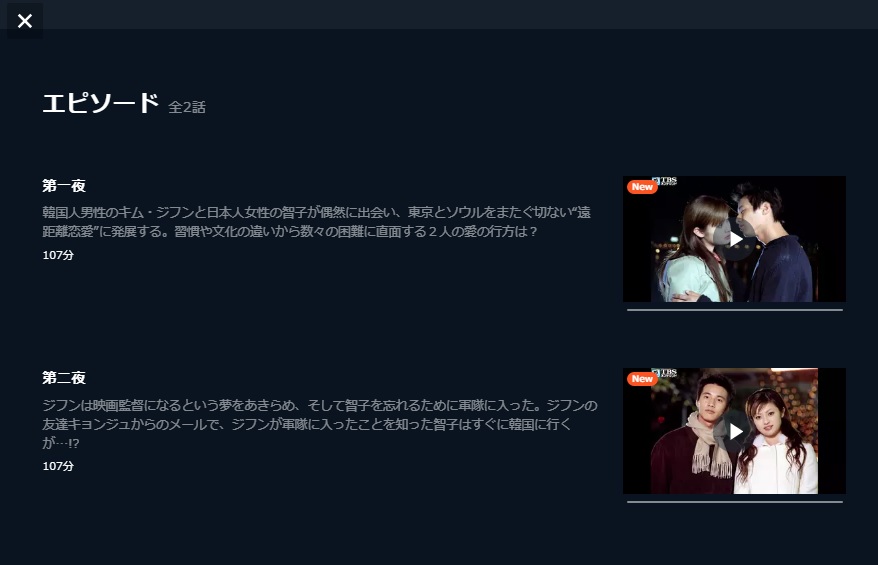This screenshot has height=565, width=878.
Task: Click the 107分 duration under 第一夜
Action: [58, 255]
